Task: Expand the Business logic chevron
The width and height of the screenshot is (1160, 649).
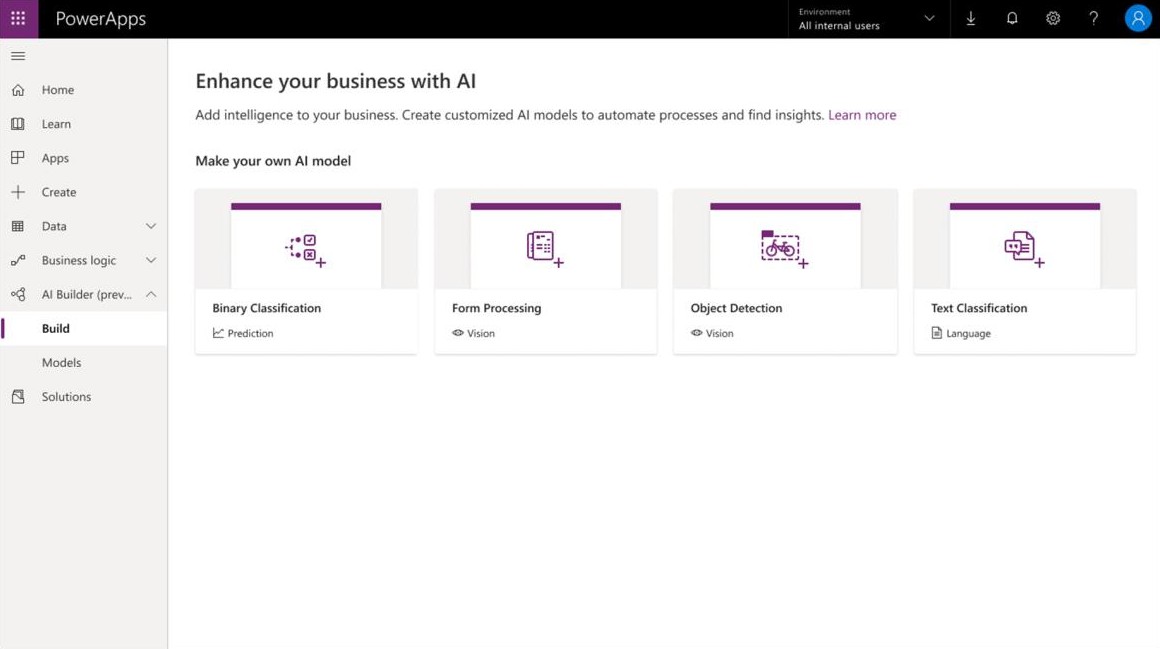Action: [x=151, y=260]
